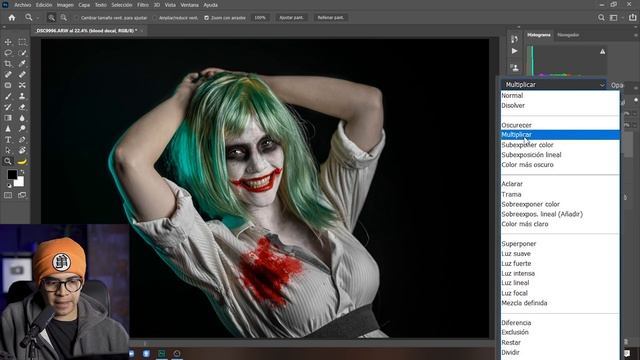
Task: Open the Zoom tool preset picker arrow
Action: coord(38,18)
